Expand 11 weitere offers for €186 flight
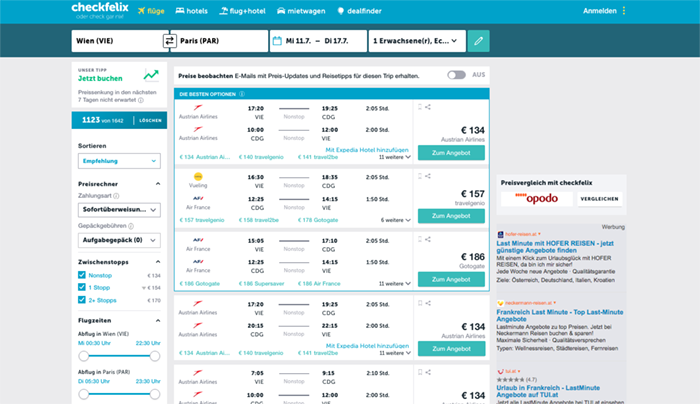700x404 pixels. coord(395,283)
